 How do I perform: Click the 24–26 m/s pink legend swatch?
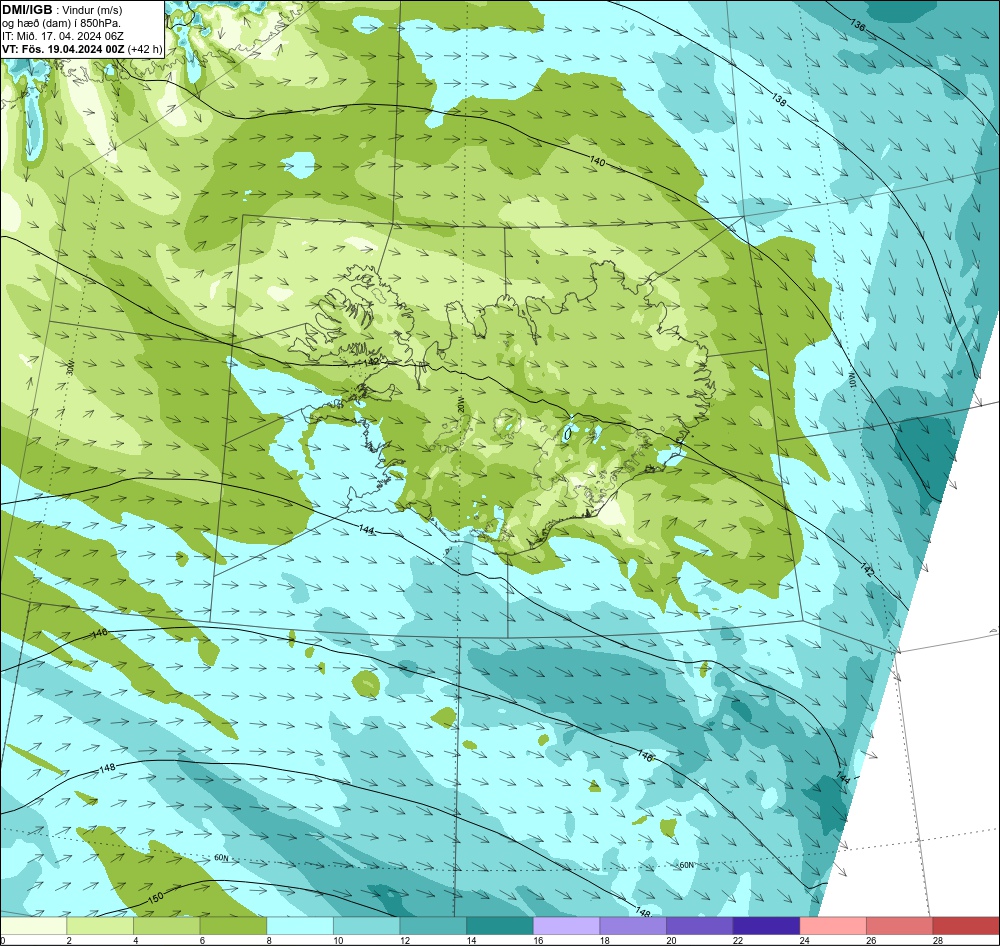point(833,926)
